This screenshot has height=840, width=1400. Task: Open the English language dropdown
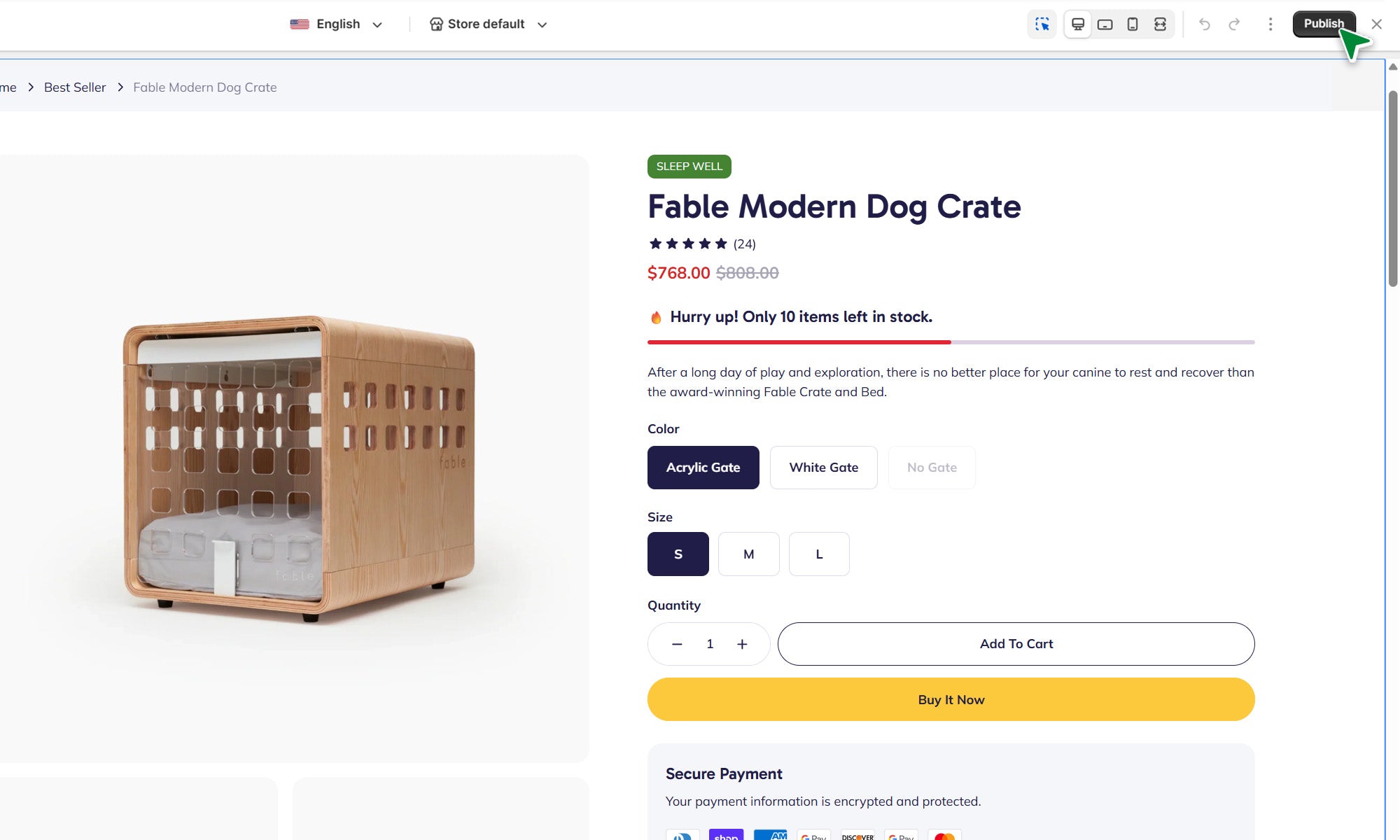pos(337,24)
